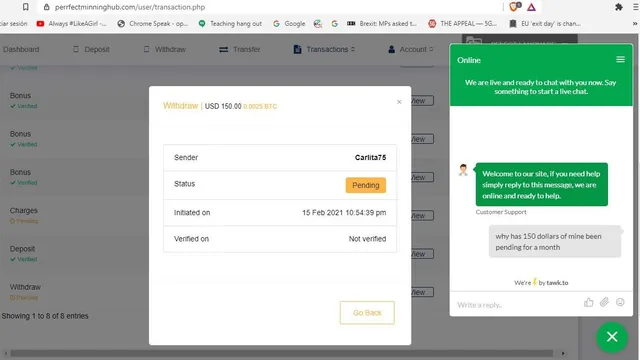
Task: Expand the Transactions menu dropdown
Action: [x=324, y=49]
